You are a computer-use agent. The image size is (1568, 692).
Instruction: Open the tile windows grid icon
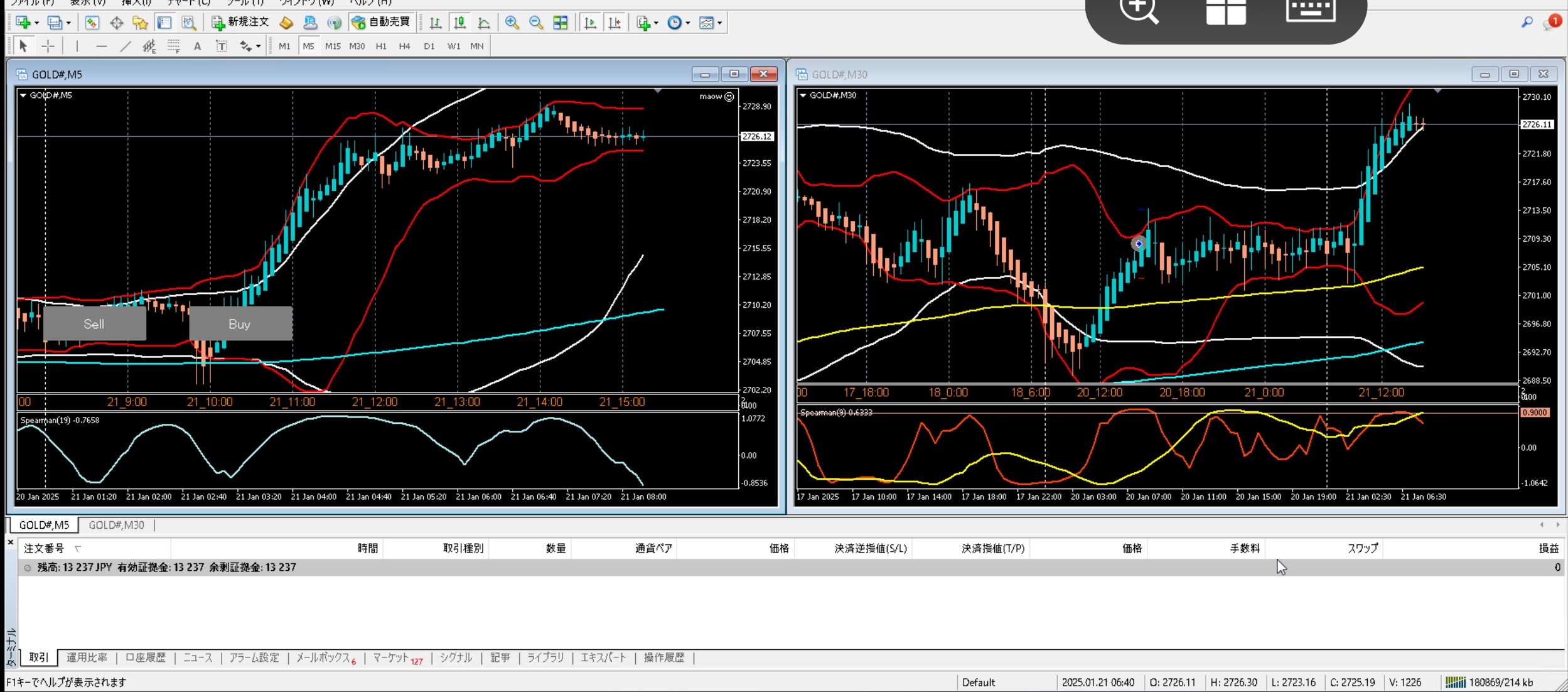pos(561,23)
